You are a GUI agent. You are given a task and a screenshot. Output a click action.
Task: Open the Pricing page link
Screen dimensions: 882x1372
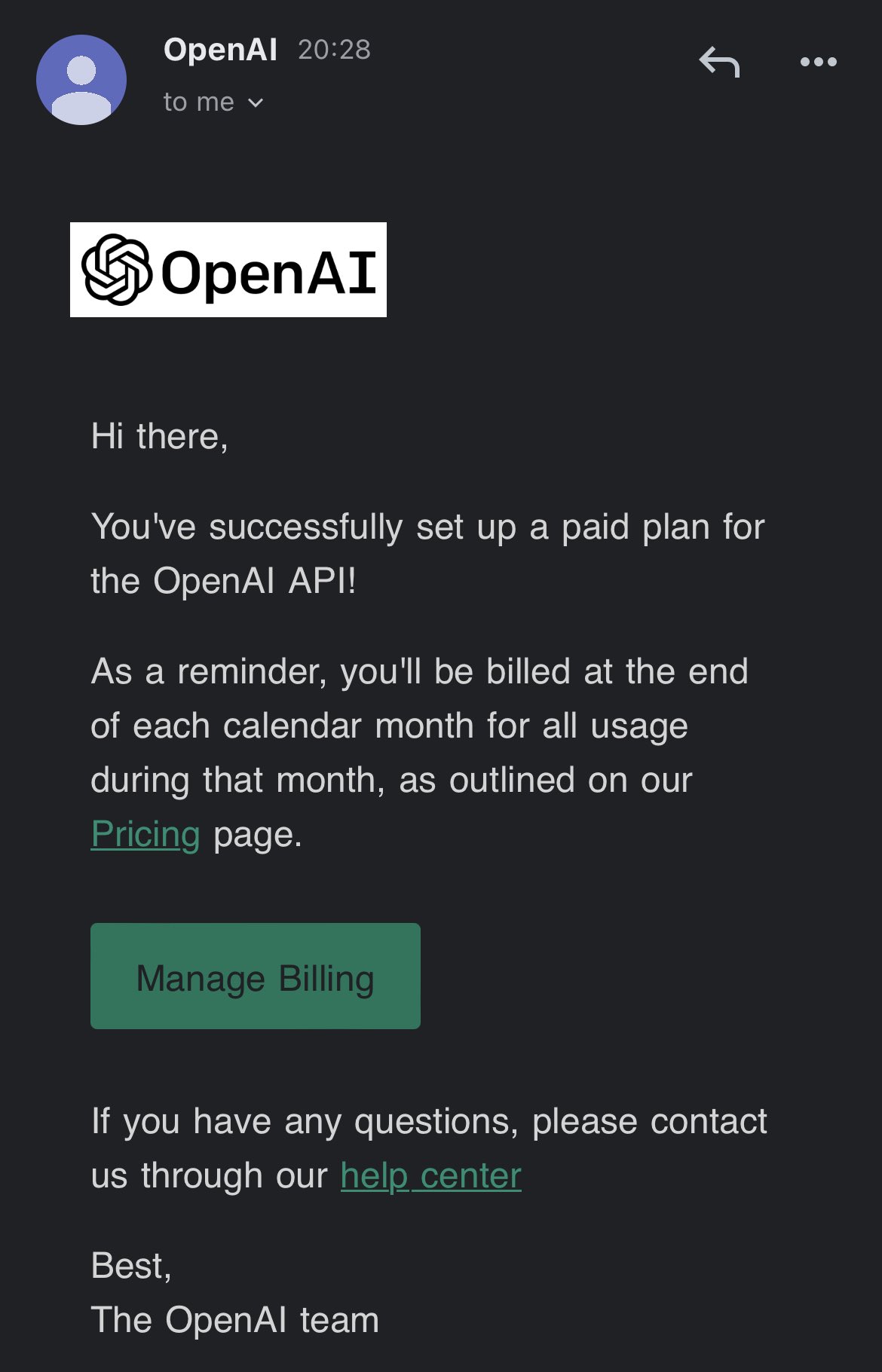point(145,835)
